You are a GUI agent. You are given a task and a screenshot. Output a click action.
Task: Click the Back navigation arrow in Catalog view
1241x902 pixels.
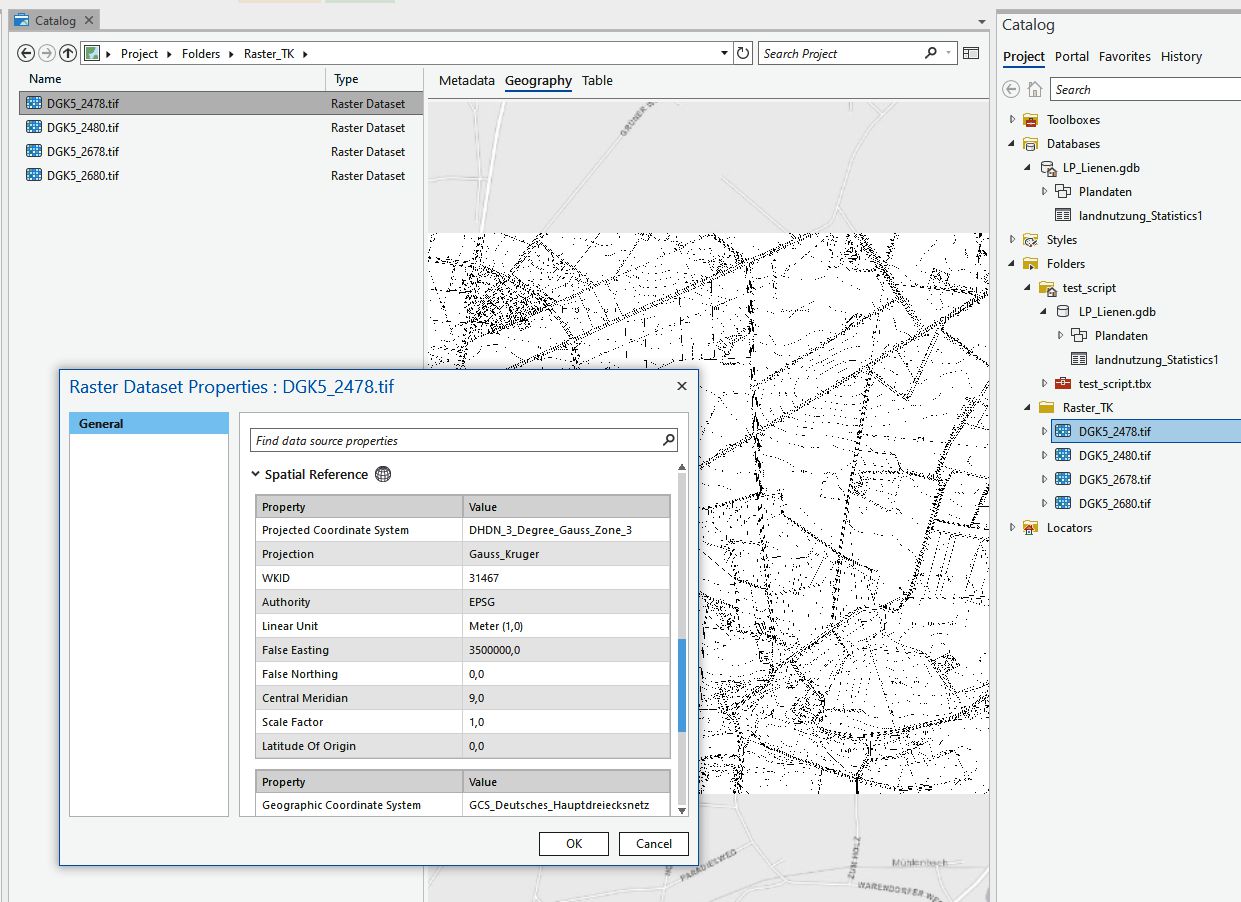pos(26,54)
